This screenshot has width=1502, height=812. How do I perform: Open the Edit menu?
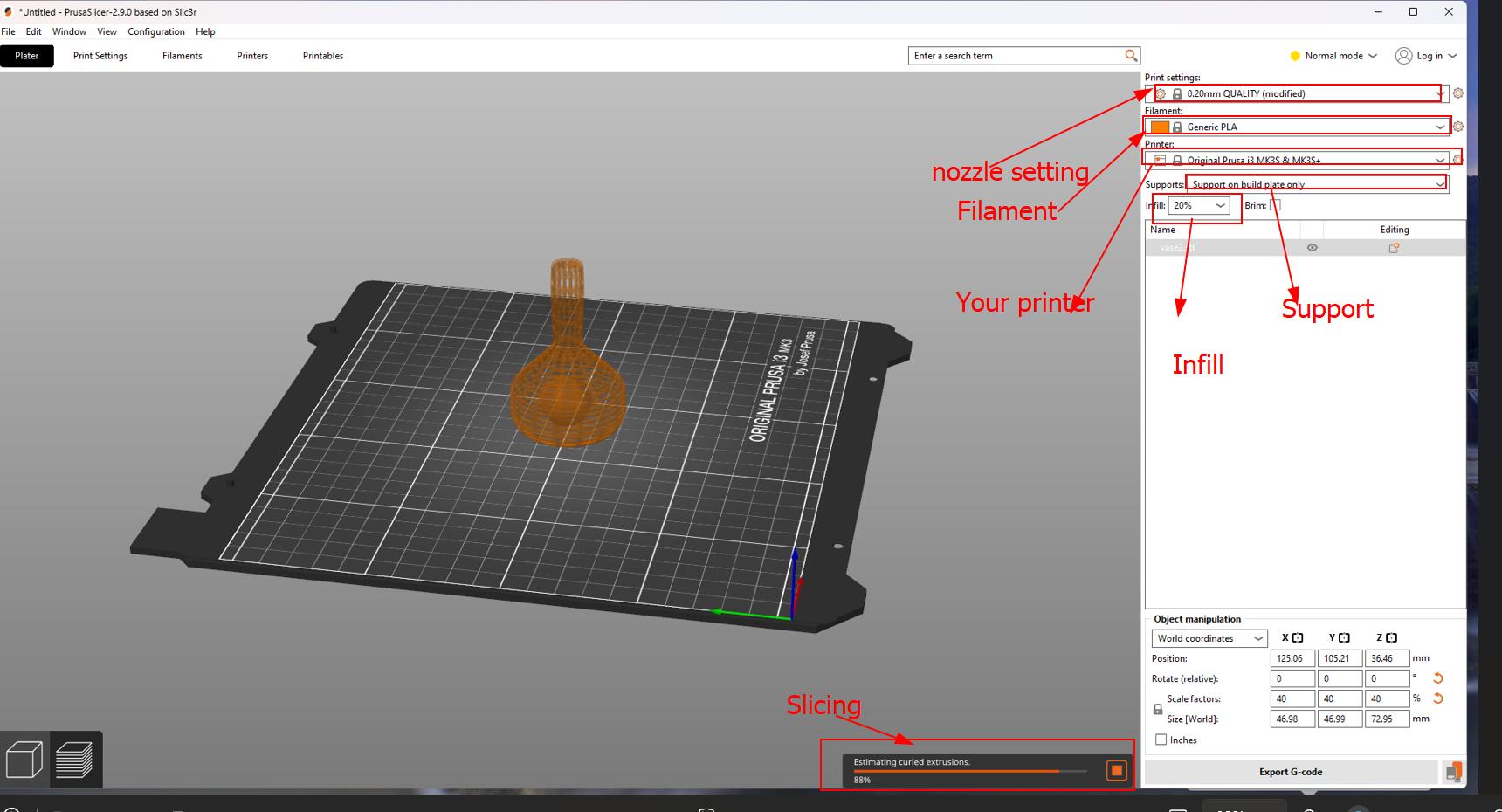click(34, 31)
